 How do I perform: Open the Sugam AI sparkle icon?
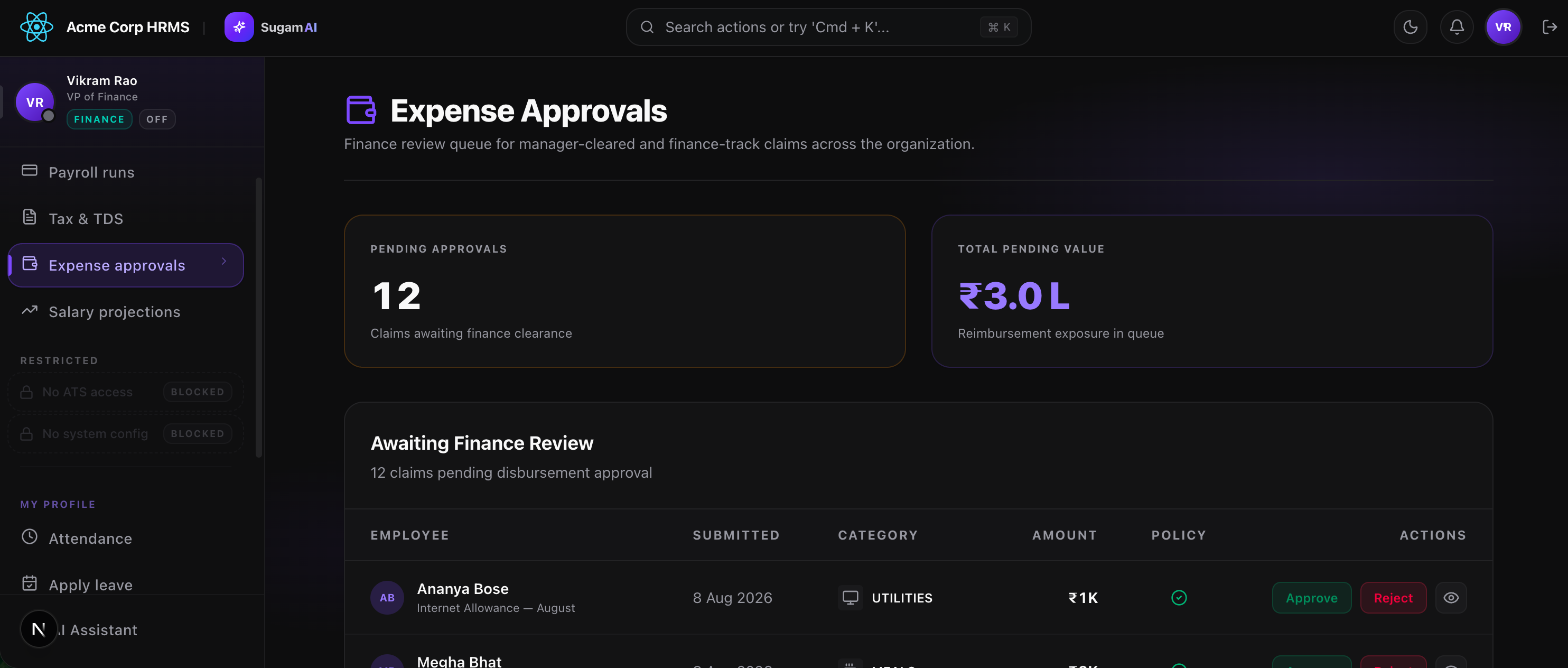(239, 27)
